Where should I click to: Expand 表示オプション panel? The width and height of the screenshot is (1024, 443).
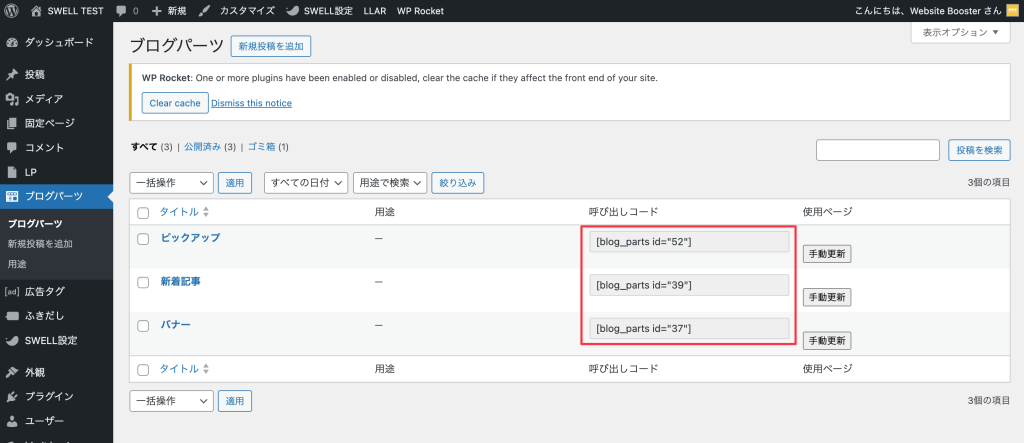[x=960, y=32]
